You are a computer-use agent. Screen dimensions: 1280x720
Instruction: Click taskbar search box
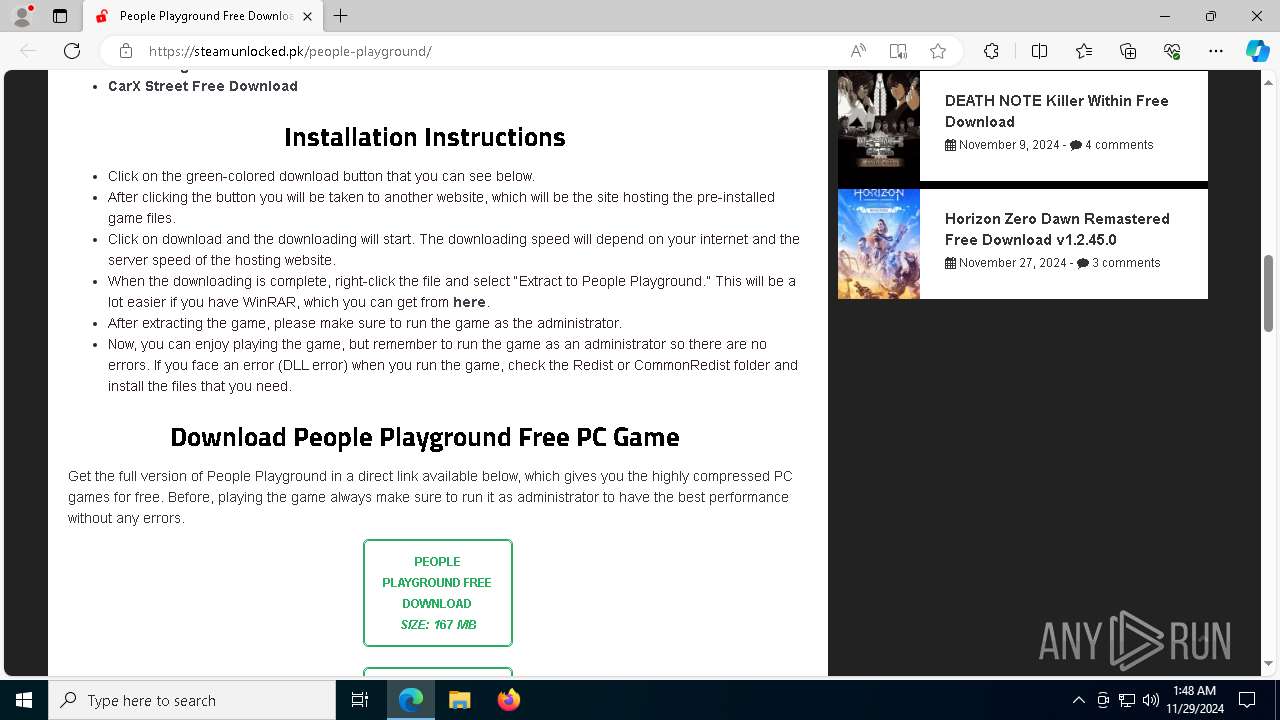192,700
